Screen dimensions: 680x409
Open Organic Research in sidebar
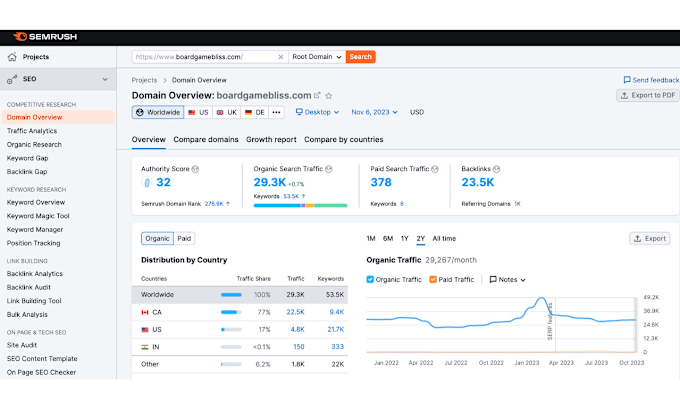(34, 144)
